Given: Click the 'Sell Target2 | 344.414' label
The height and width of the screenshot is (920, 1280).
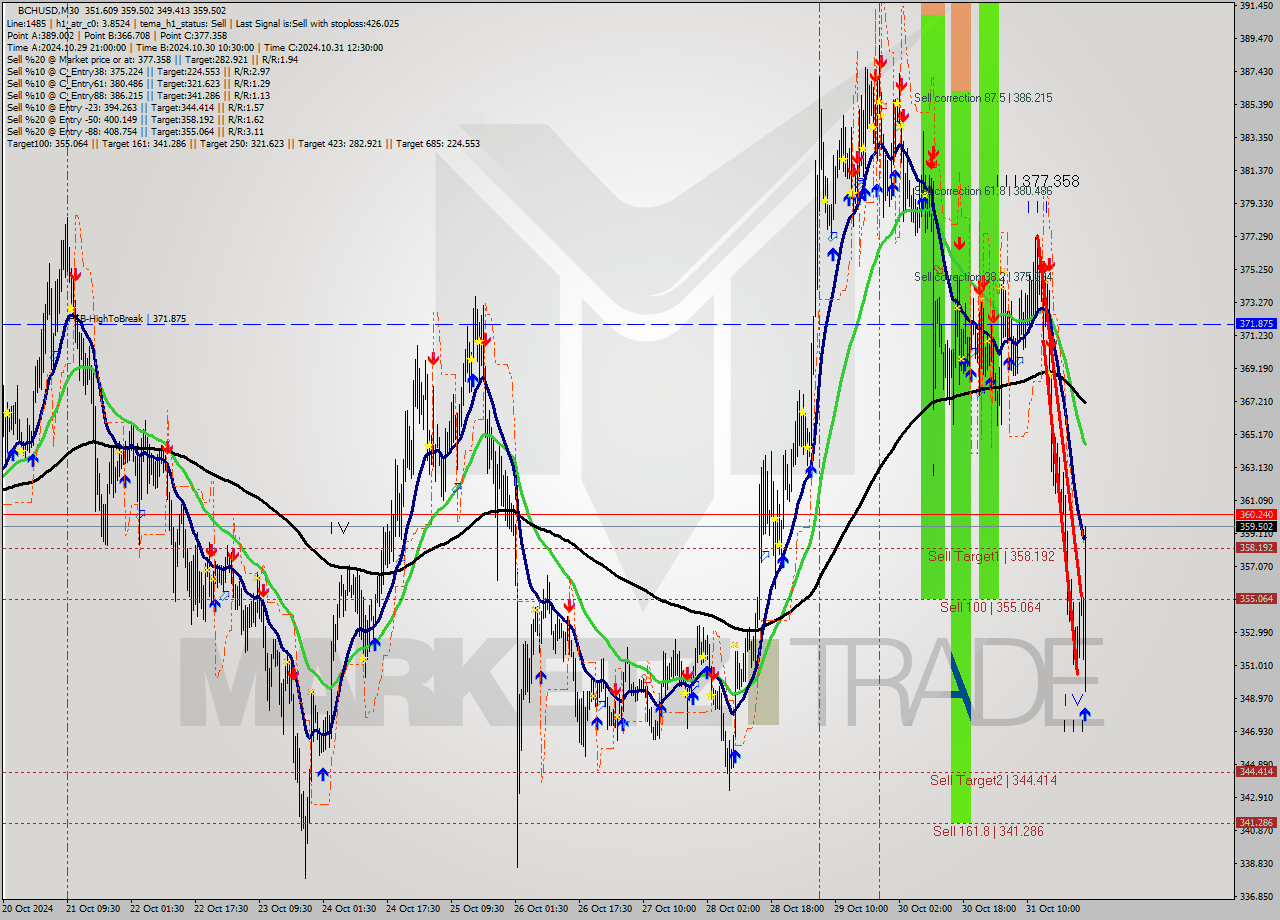Looking at the screenshot, I should pos(993,780).
